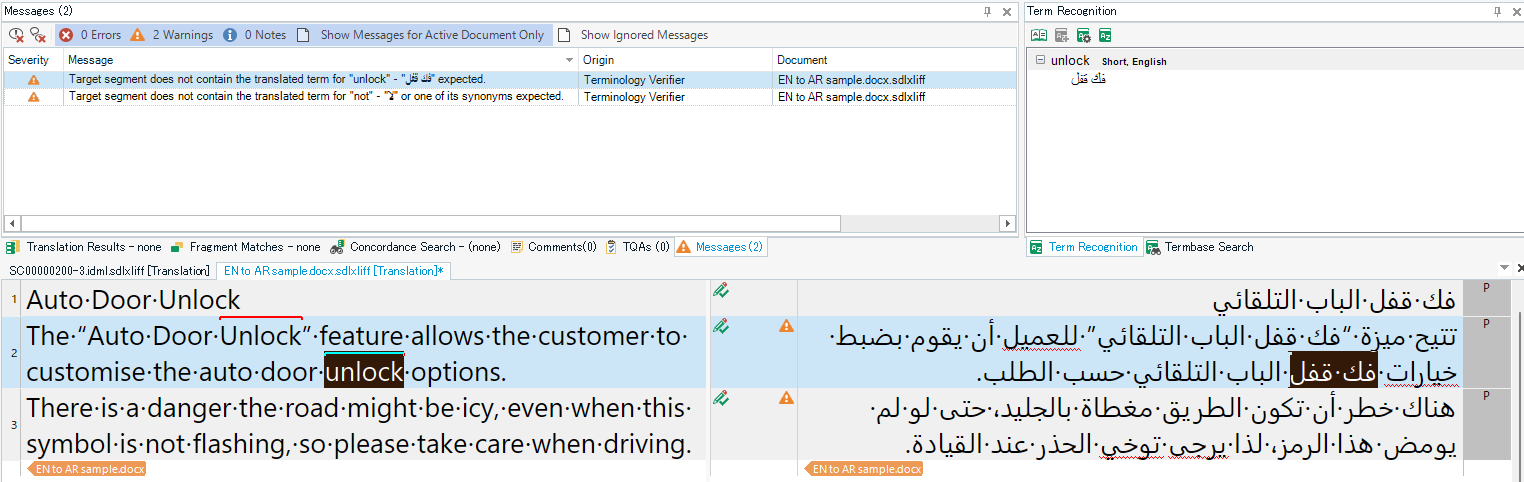
Task: Click Arabic target text of segment 1
Action: pos(1334,299)
